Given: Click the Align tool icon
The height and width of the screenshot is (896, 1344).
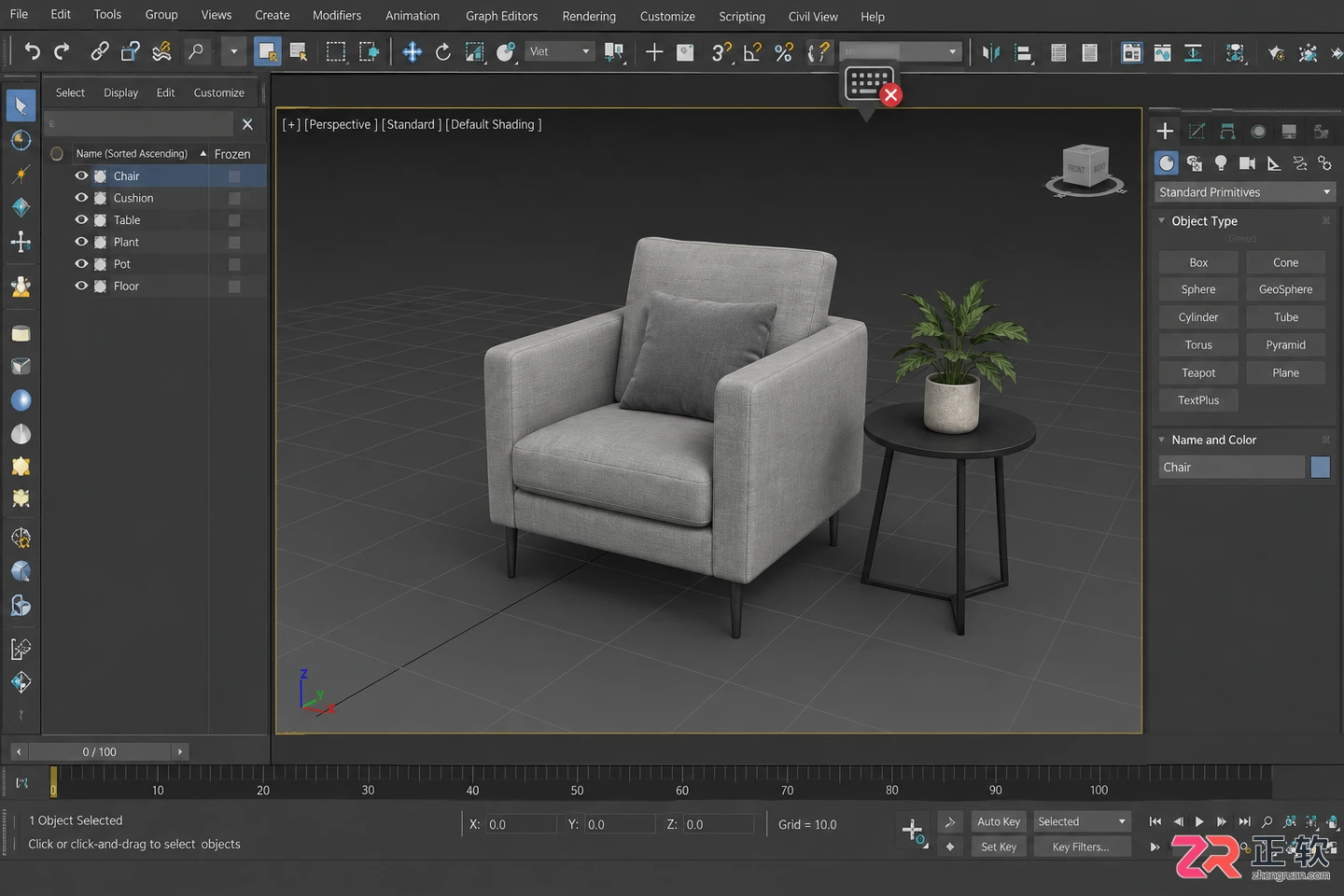Looking at the screenshot, I should (x=1023, y=52).
